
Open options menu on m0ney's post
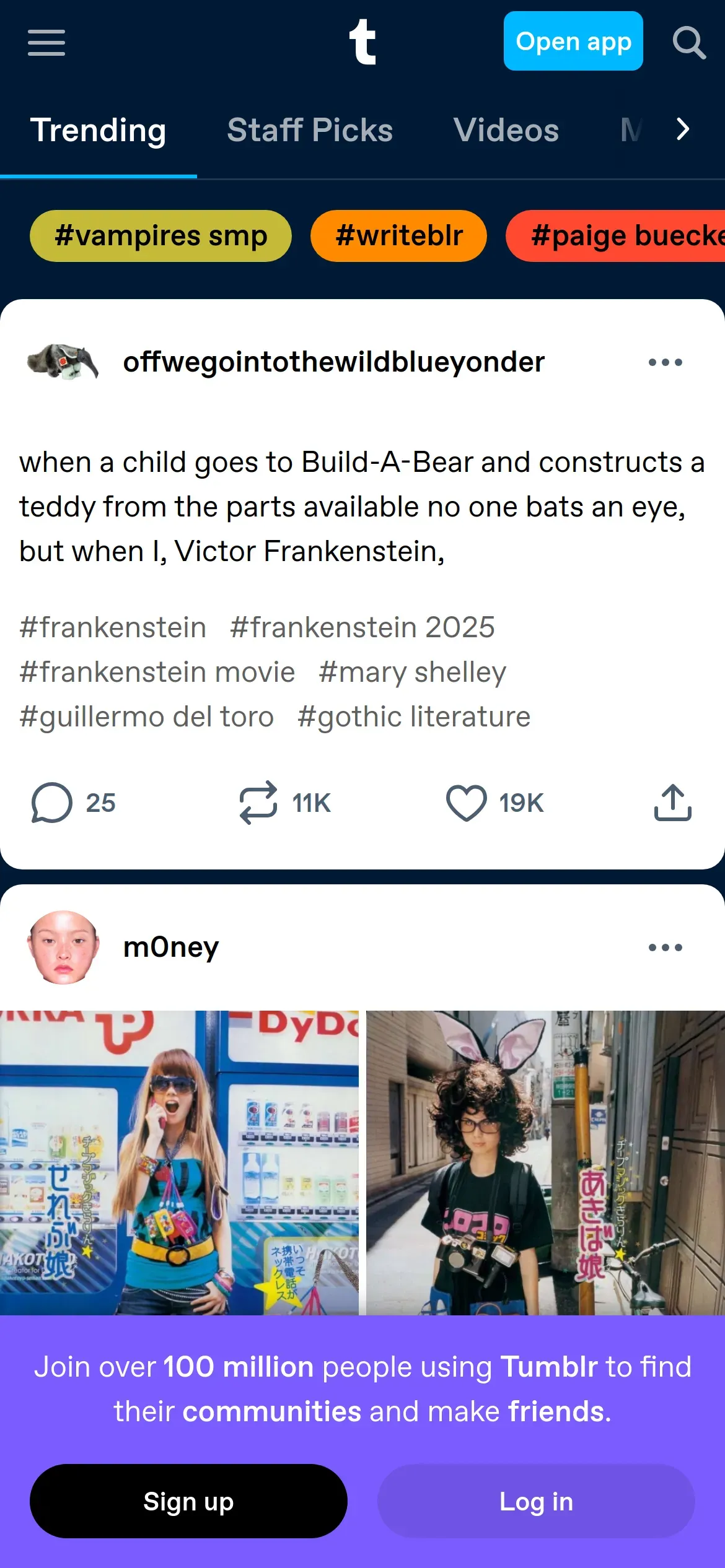pos(666,947)
